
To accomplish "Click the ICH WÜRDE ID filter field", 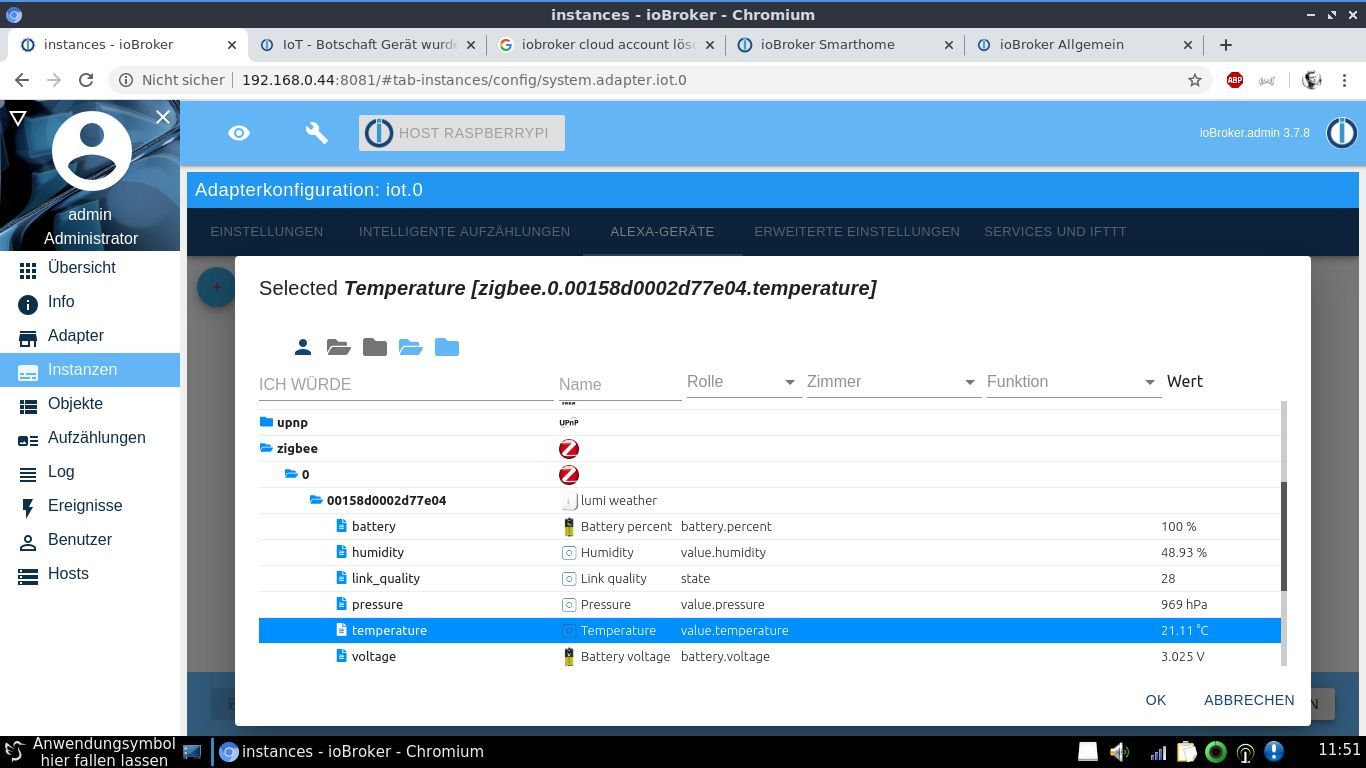I will pyautogui.click(x=406, y=384).
